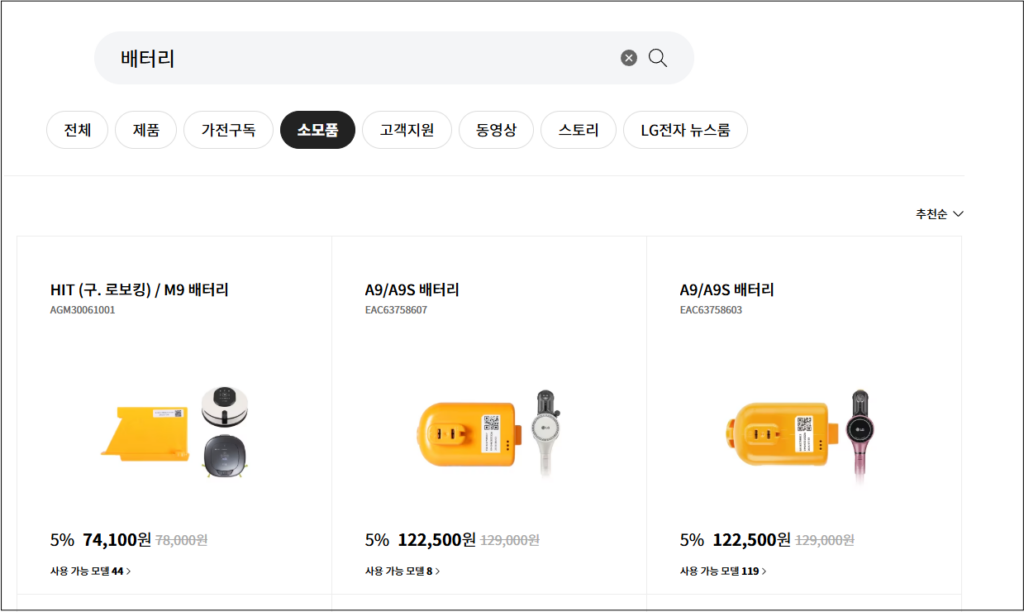Open the HIT (구. 로보킹) / M9 배터리 product title
This screenshot has width=1024, height=612.
(x=139, y=289)
